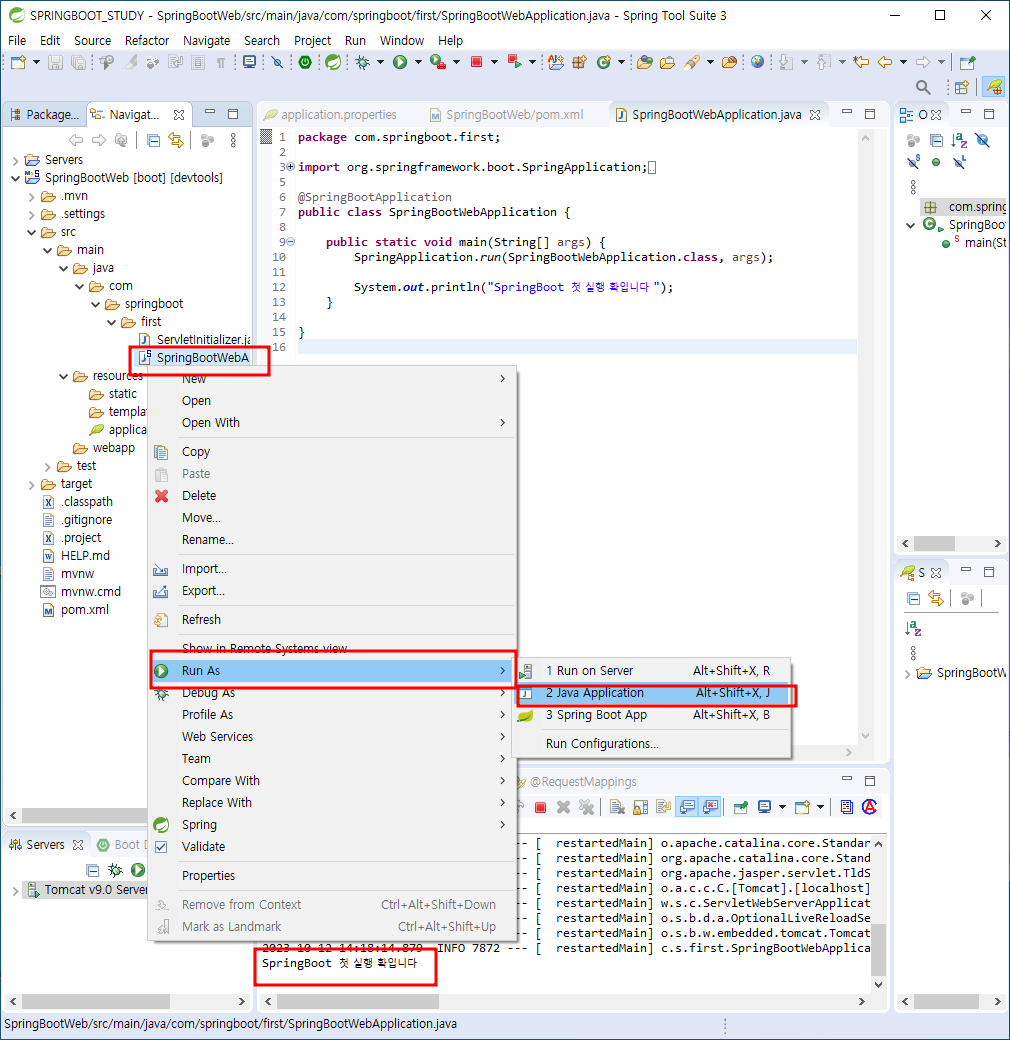
Task: Expand the Servers folder in Navigator
Action: point(15,161)
